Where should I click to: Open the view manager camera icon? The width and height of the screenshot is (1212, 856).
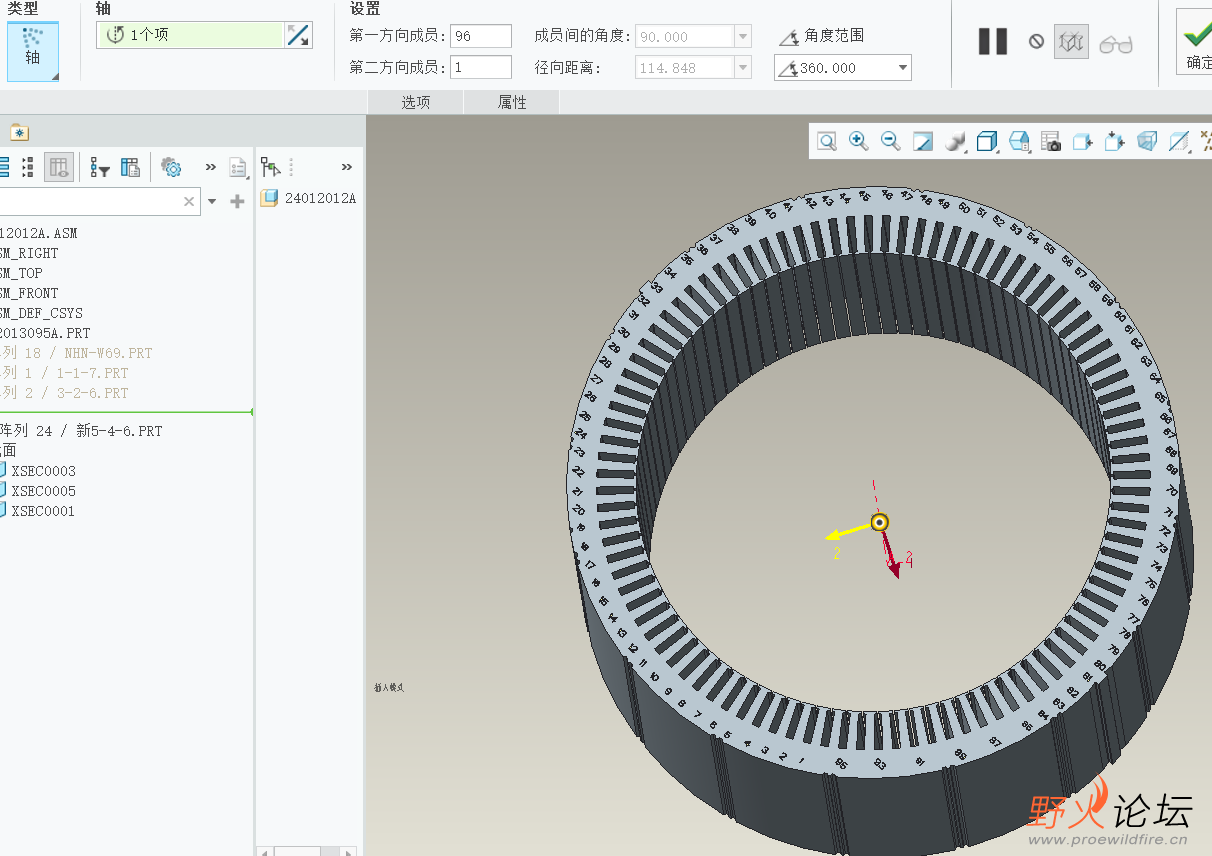(1051, 141)
